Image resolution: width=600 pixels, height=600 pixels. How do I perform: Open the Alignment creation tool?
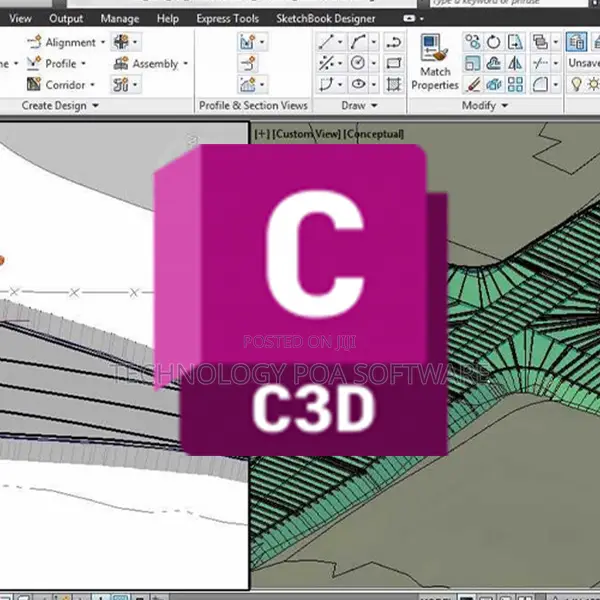click(62, 42)
